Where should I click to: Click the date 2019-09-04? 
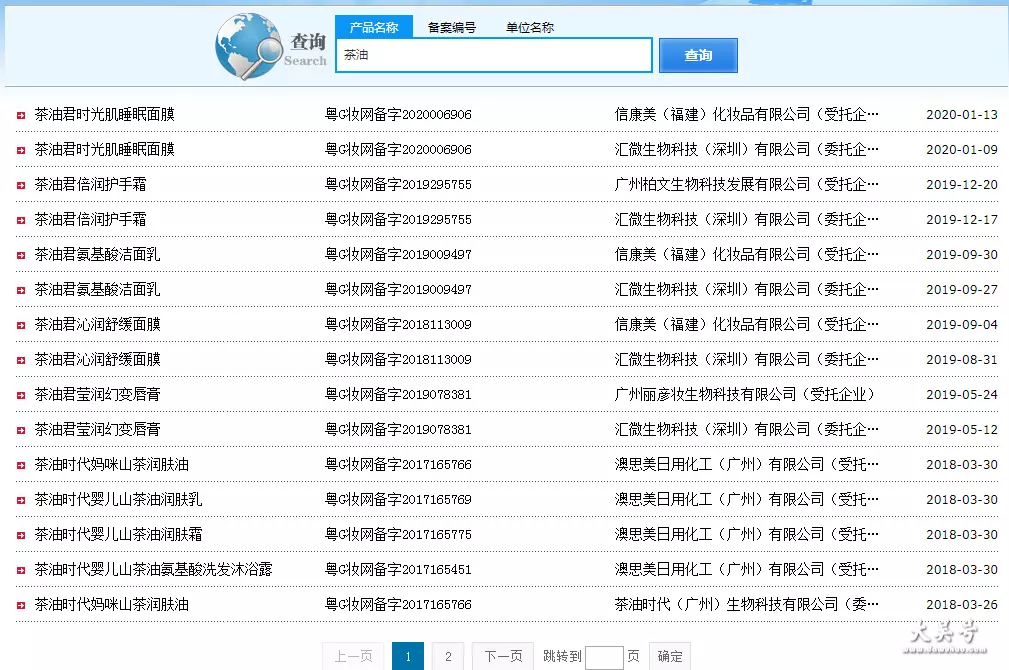click(x=962, y=324)
